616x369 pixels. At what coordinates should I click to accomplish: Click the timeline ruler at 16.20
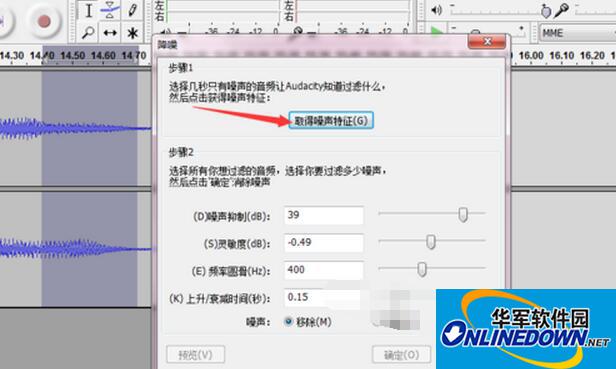click(x=592, y=56)
